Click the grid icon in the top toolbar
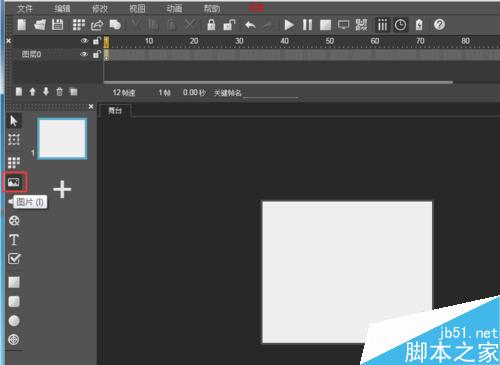500x365 pixels. tap(79, 25)
